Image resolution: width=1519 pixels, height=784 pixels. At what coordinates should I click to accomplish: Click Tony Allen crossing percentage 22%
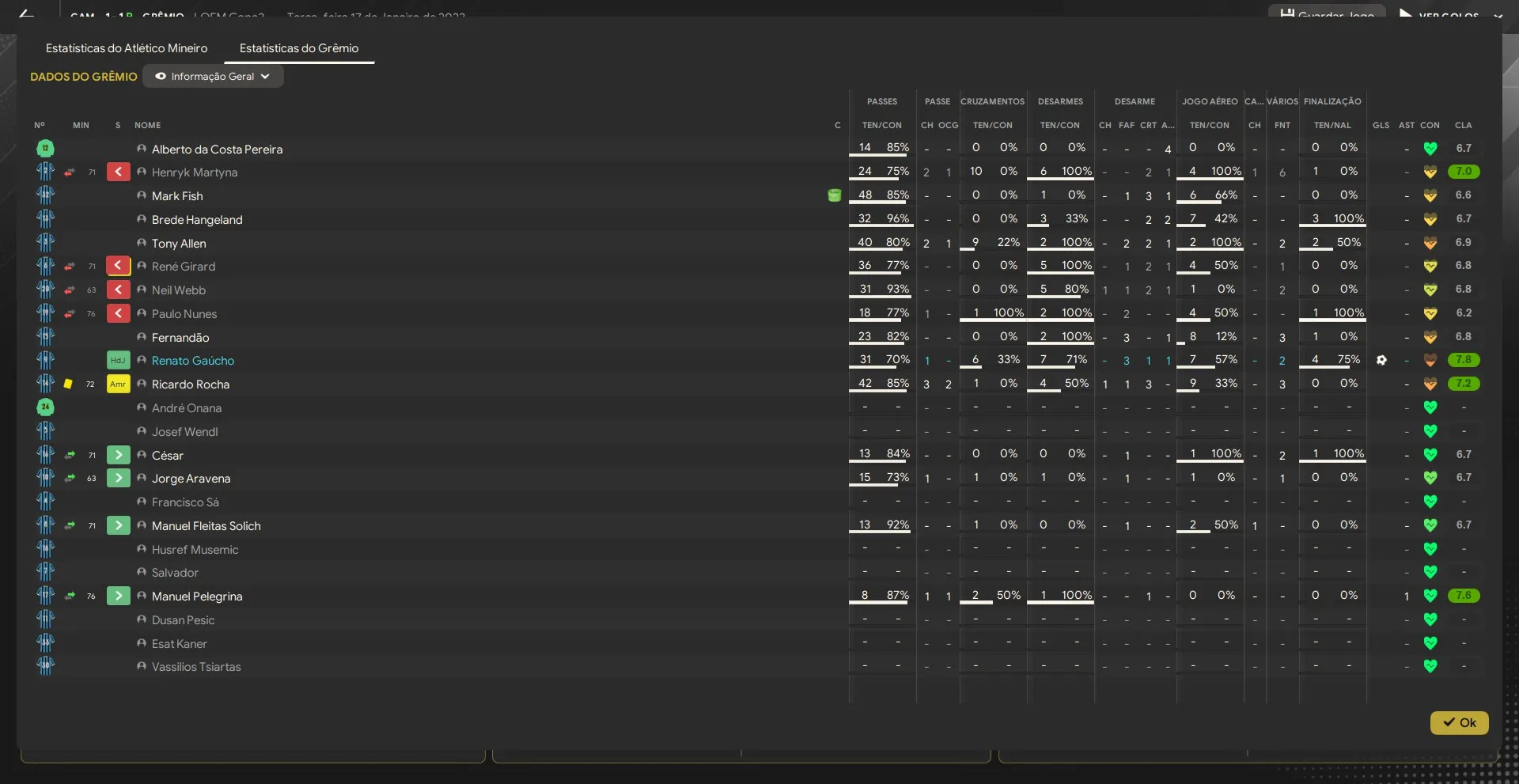click(x=1008, y=242)
